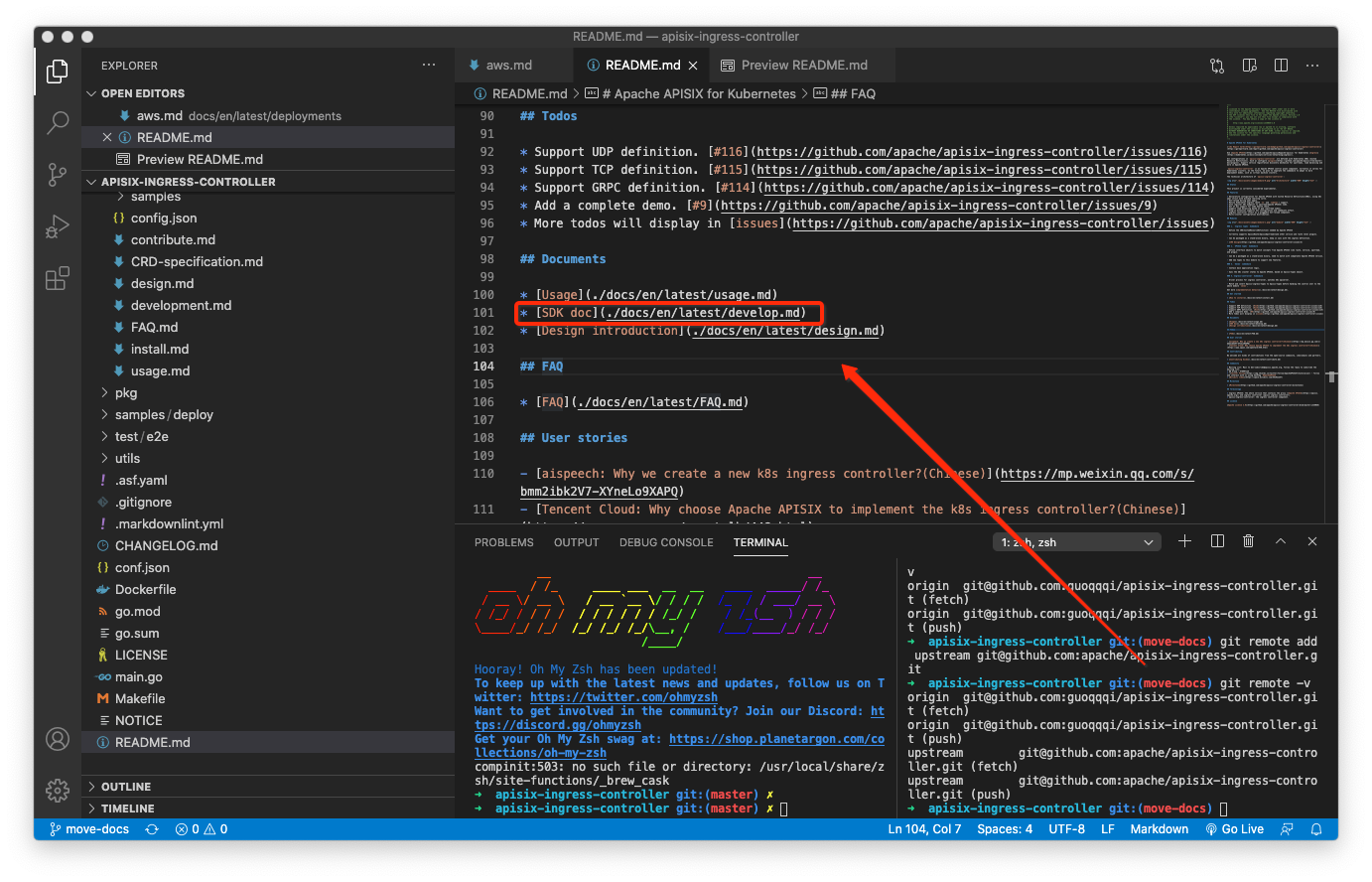This screenshot has height=882, width=1372.
Task: Open the Debug Console tab
Action: 666,542
